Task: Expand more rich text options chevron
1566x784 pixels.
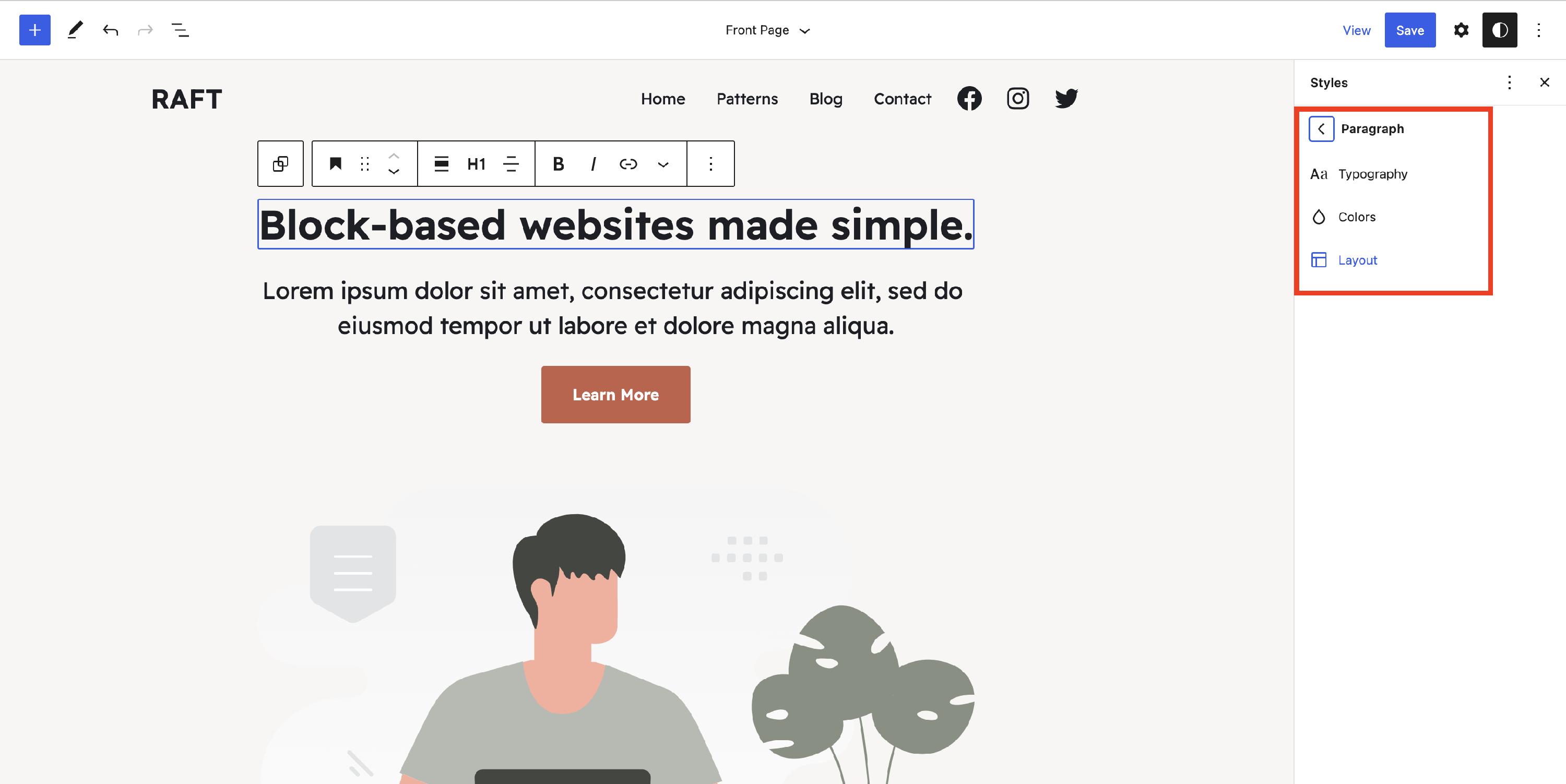Action: (663, 164)
